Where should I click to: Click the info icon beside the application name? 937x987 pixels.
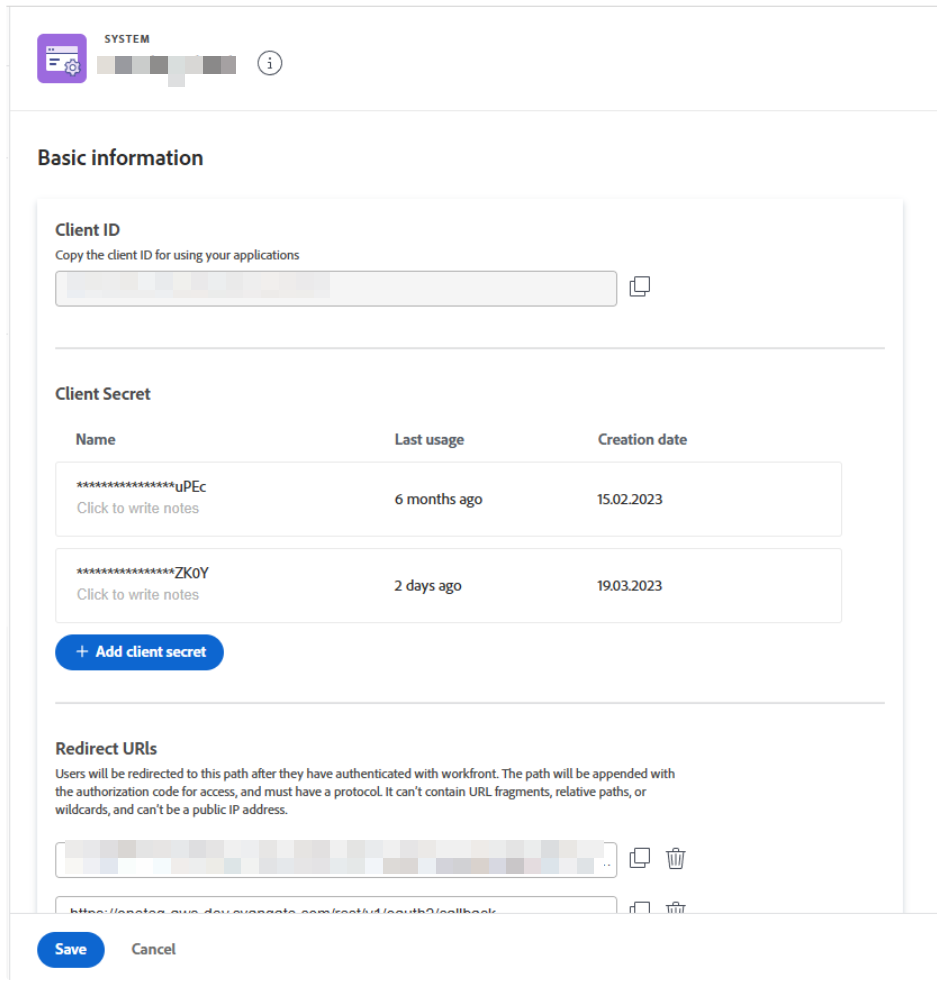tap(270, 63)
